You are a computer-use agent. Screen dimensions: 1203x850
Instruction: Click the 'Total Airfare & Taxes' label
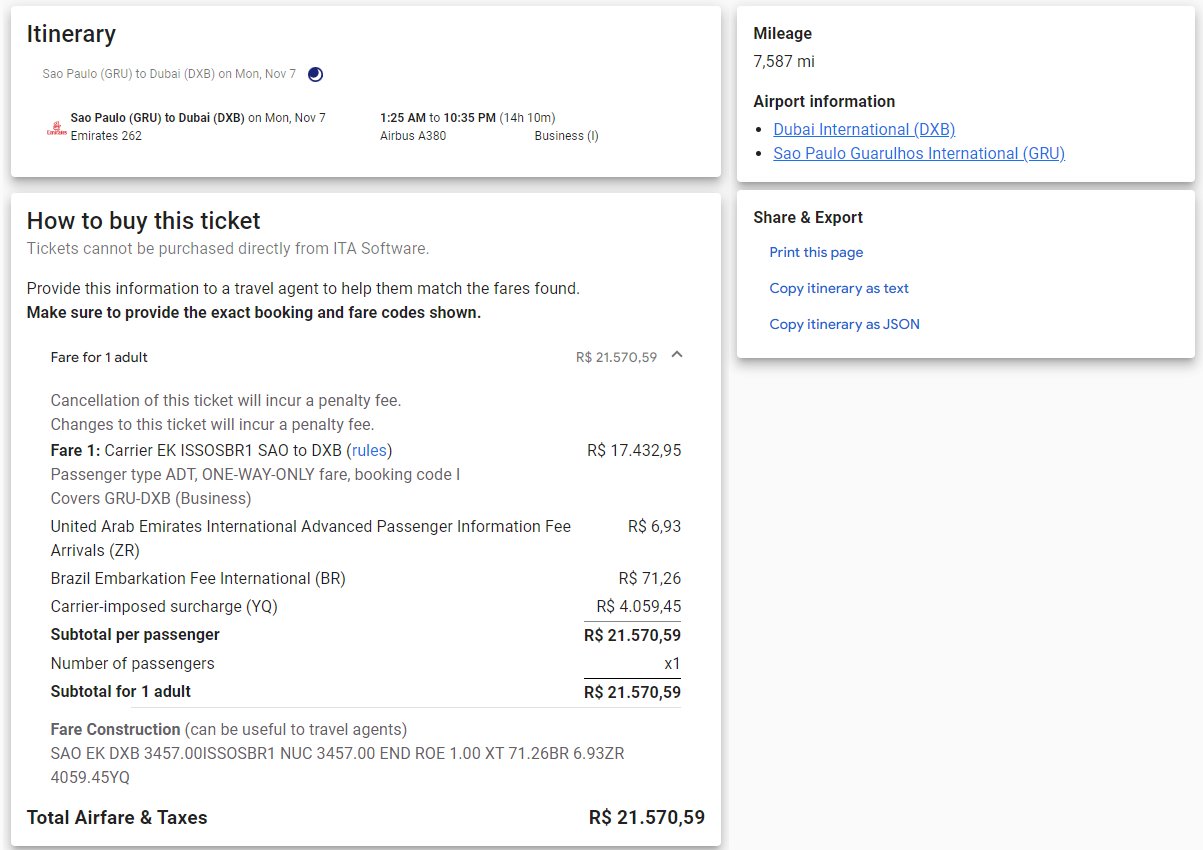pos(117,817)
